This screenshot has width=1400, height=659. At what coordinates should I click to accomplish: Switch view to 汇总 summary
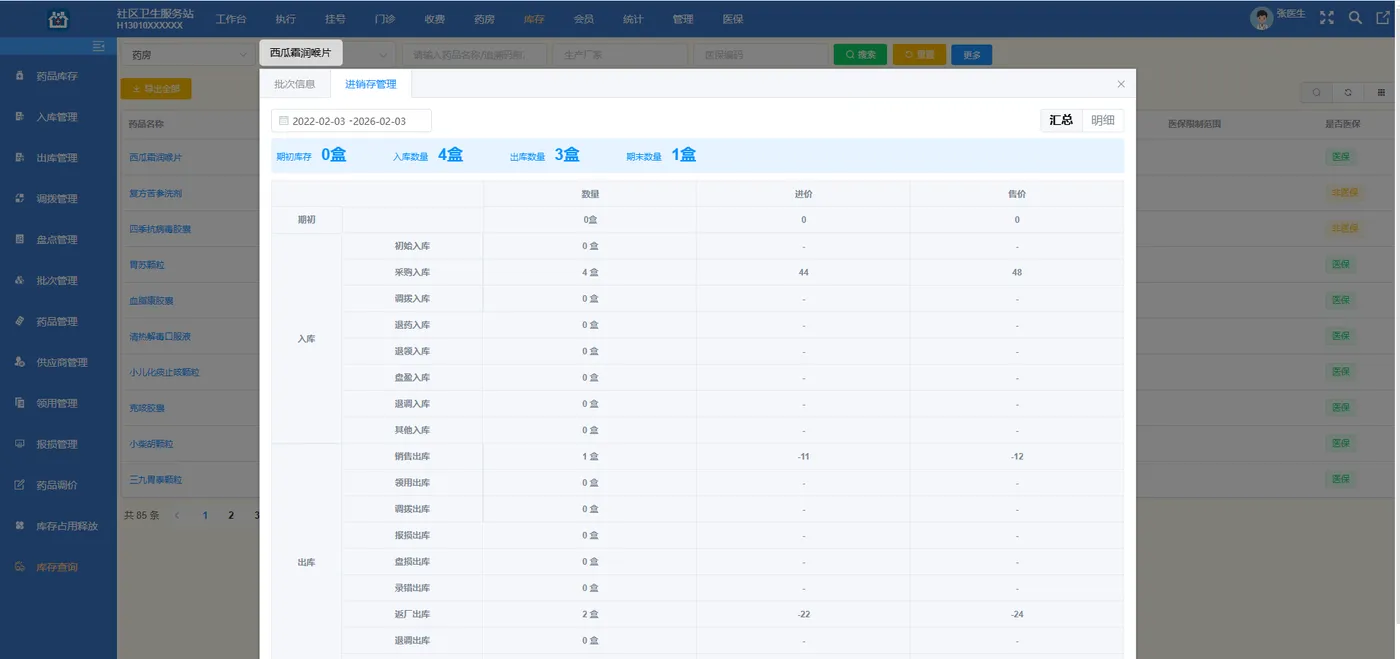1061,120
